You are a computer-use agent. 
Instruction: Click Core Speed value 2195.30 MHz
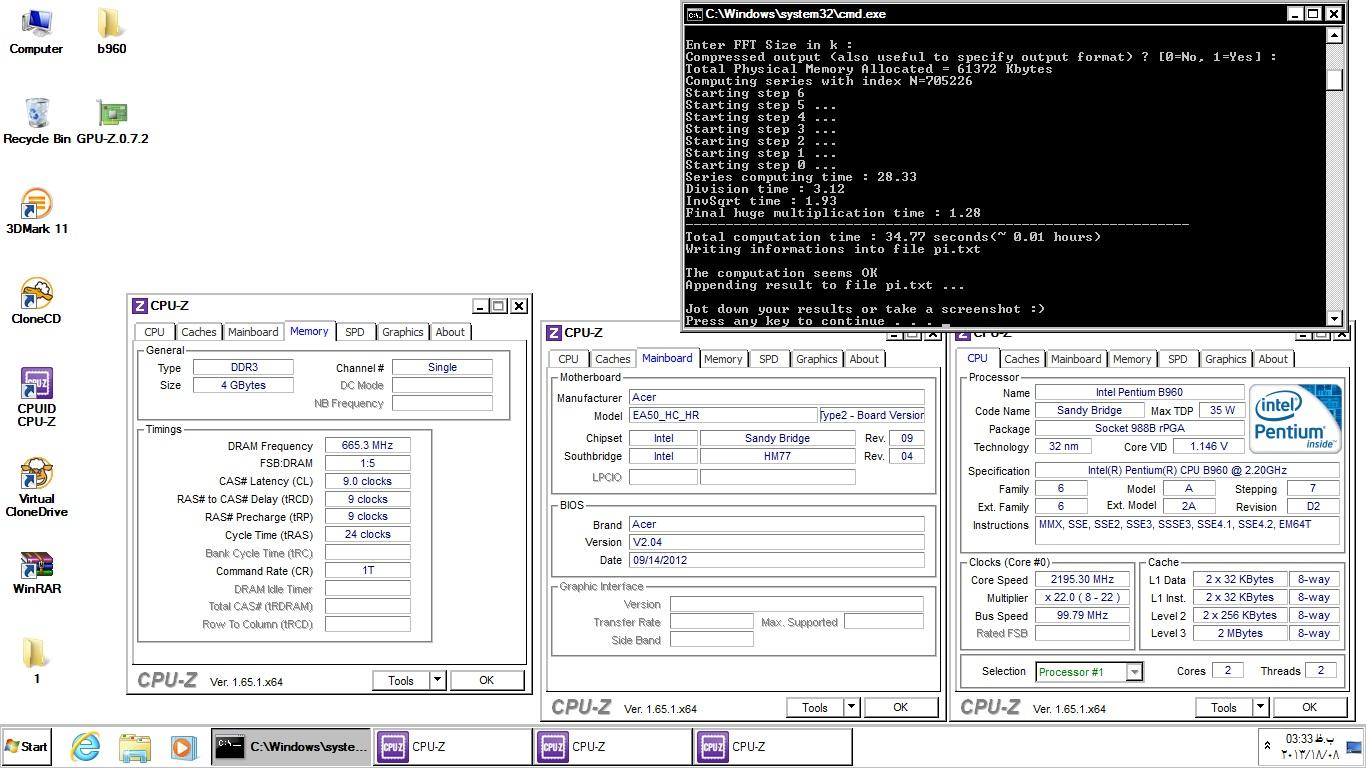point(1082,579)
